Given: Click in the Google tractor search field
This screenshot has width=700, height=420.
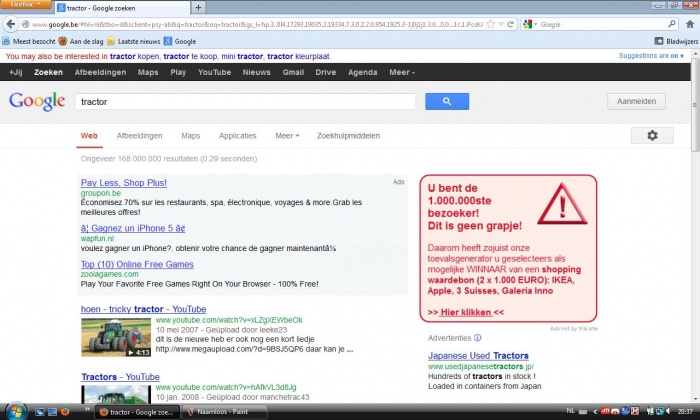Looking at the screenshot, I should 246,102.
